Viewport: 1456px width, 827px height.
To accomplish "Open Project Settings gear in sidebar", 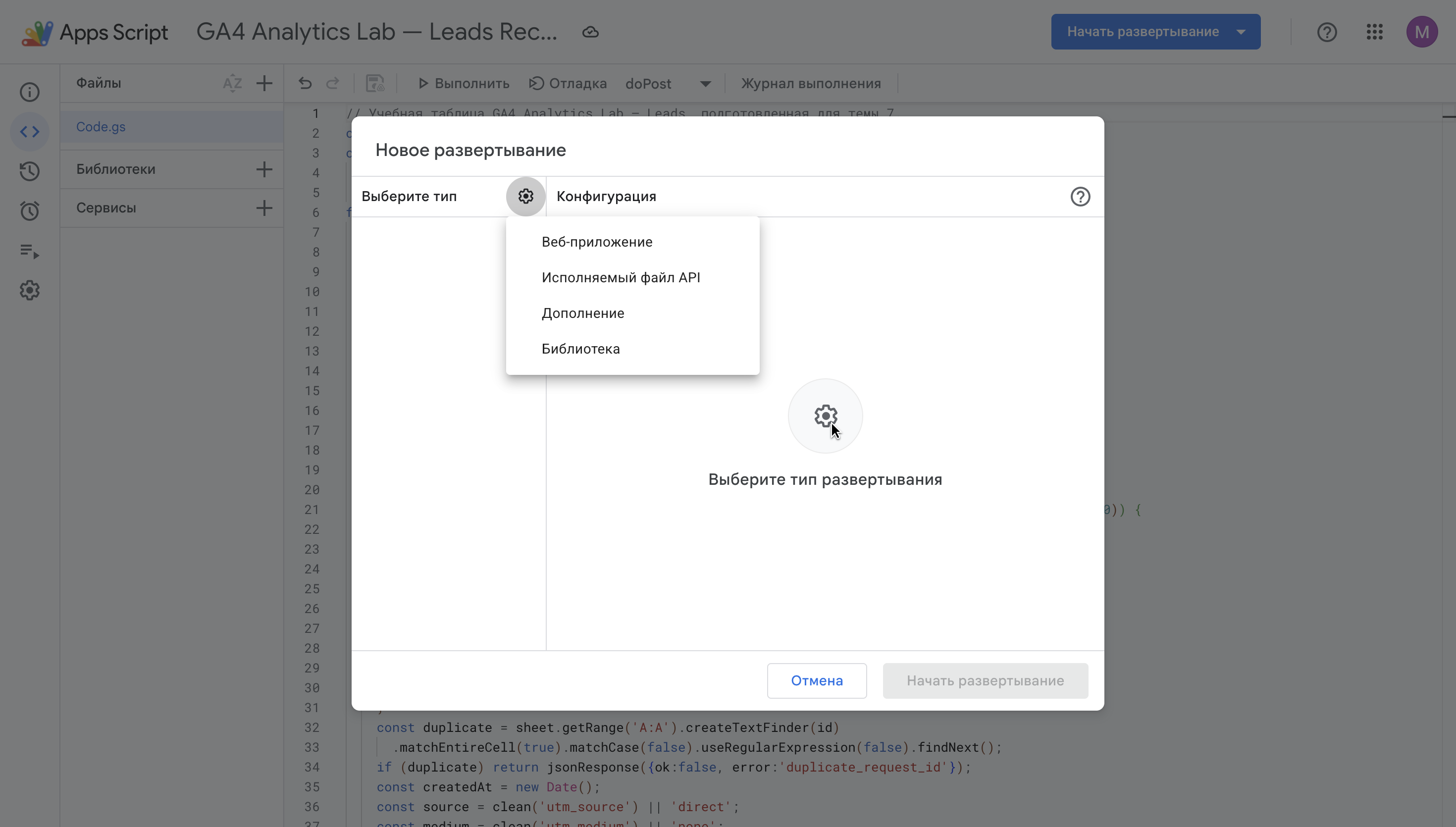I will 30,290.
